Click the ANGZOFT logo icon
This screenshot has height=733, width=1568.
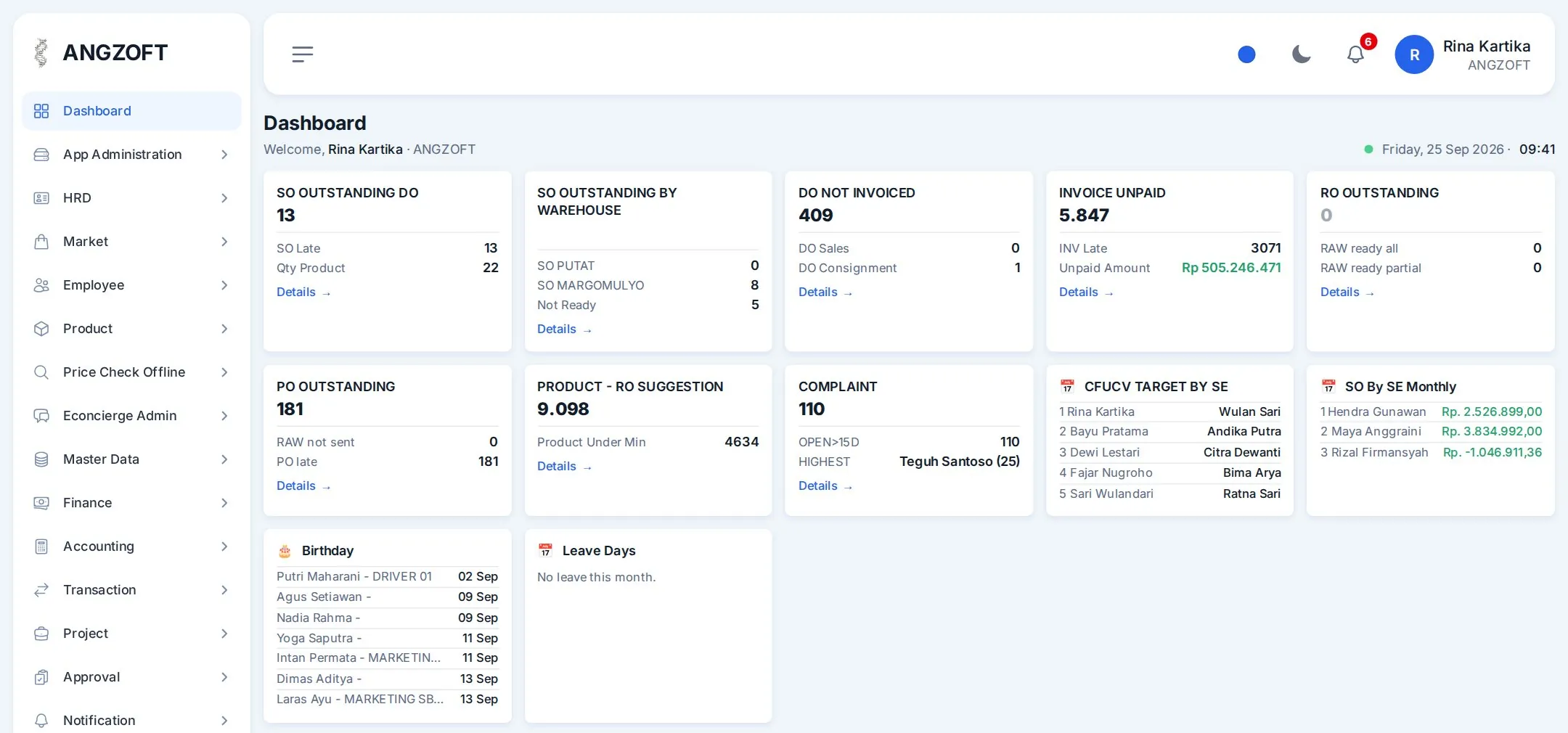(41, 52)
